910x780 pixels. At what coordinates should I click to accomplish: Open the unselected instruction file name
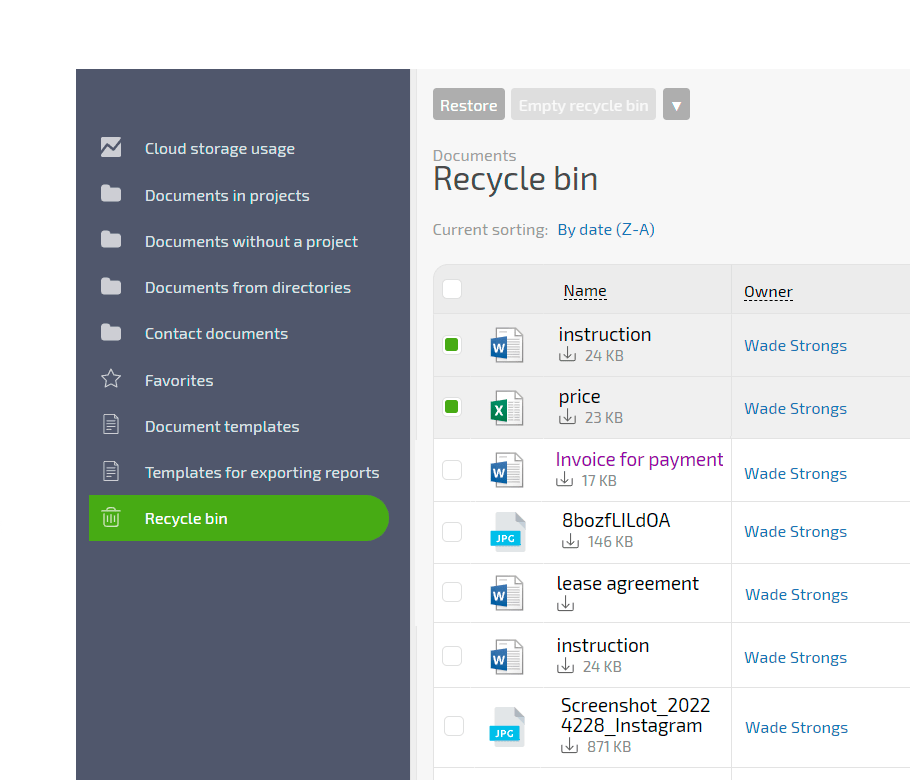[602, 645]
